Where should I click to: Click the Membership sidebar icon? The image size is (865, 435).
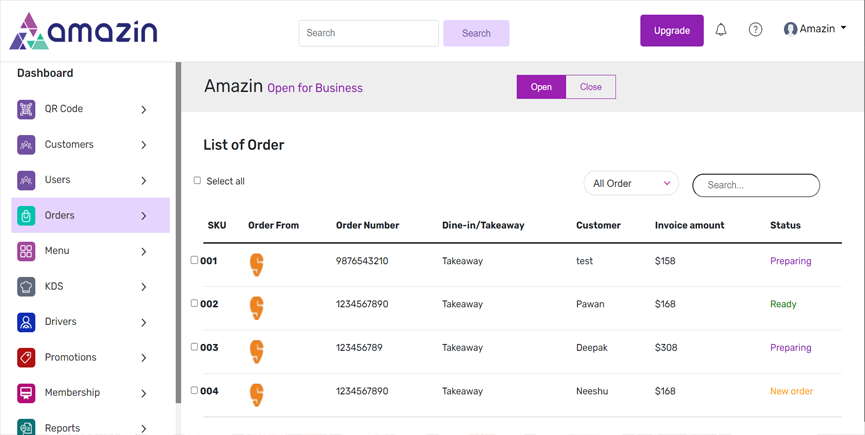point(26,393)
